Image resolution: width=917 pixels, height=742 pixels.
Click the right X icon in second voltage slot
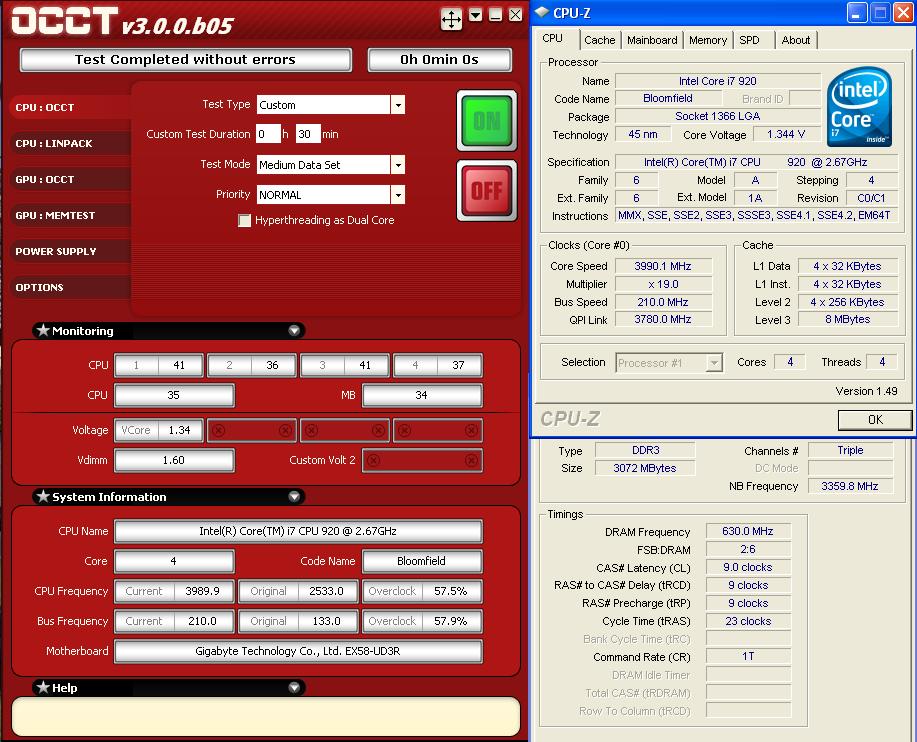(x=285, y=430)
